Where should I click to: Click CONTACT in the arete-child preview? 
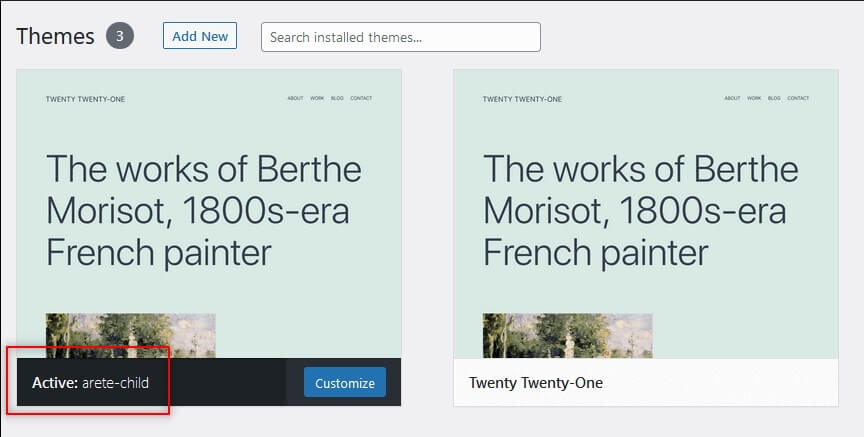coord(361,98)
